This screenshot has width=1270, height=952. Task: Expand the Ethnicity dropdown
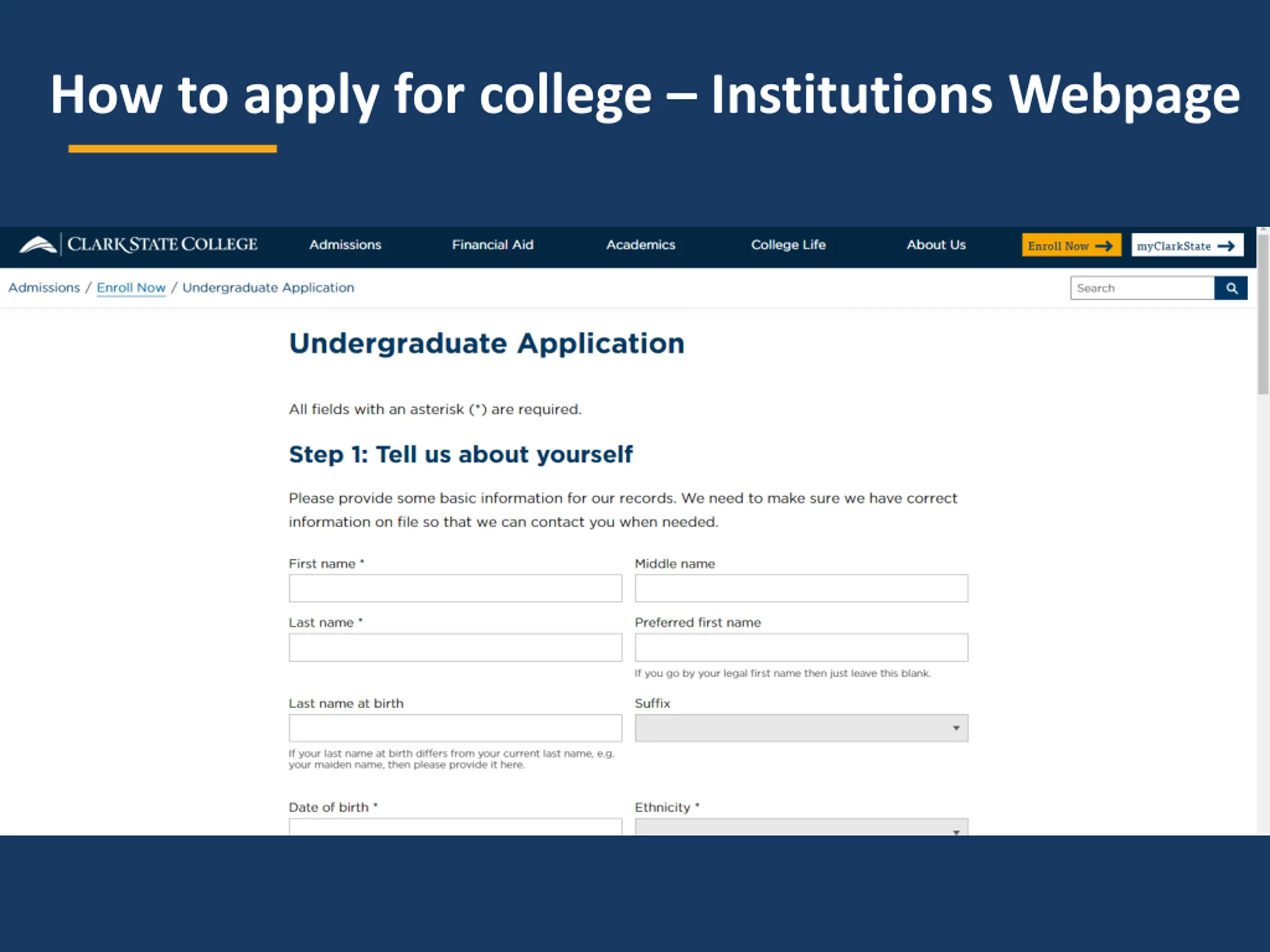pyautogui.click(x=801, y=828)
